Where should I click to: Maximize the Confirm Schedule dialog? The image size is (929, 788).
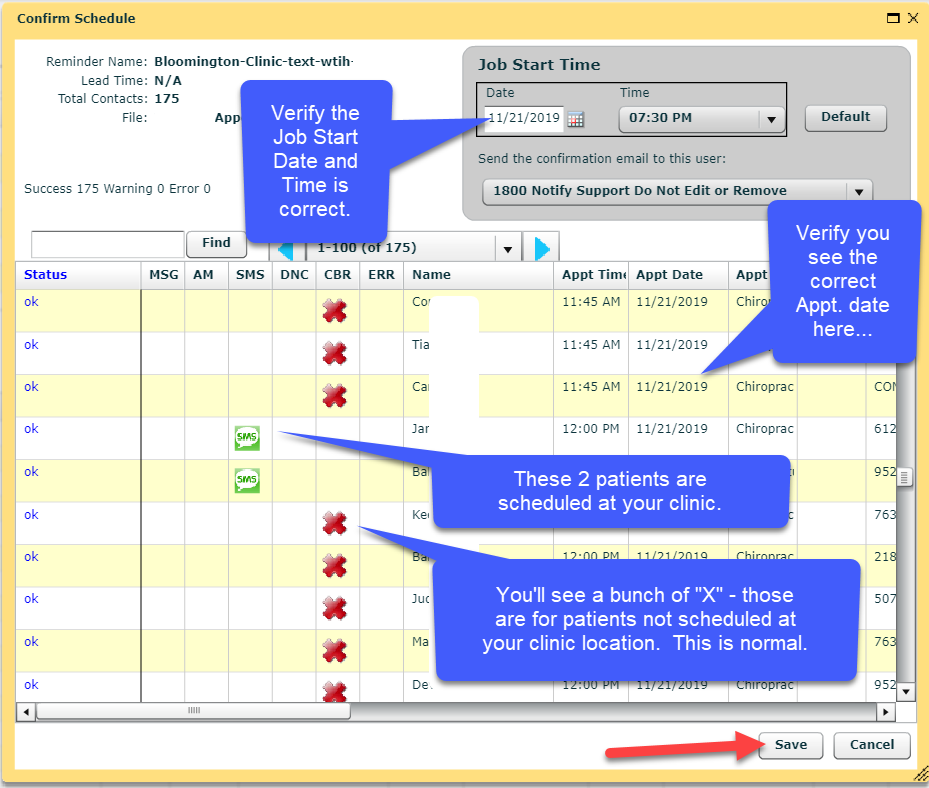tap(893, 18)
